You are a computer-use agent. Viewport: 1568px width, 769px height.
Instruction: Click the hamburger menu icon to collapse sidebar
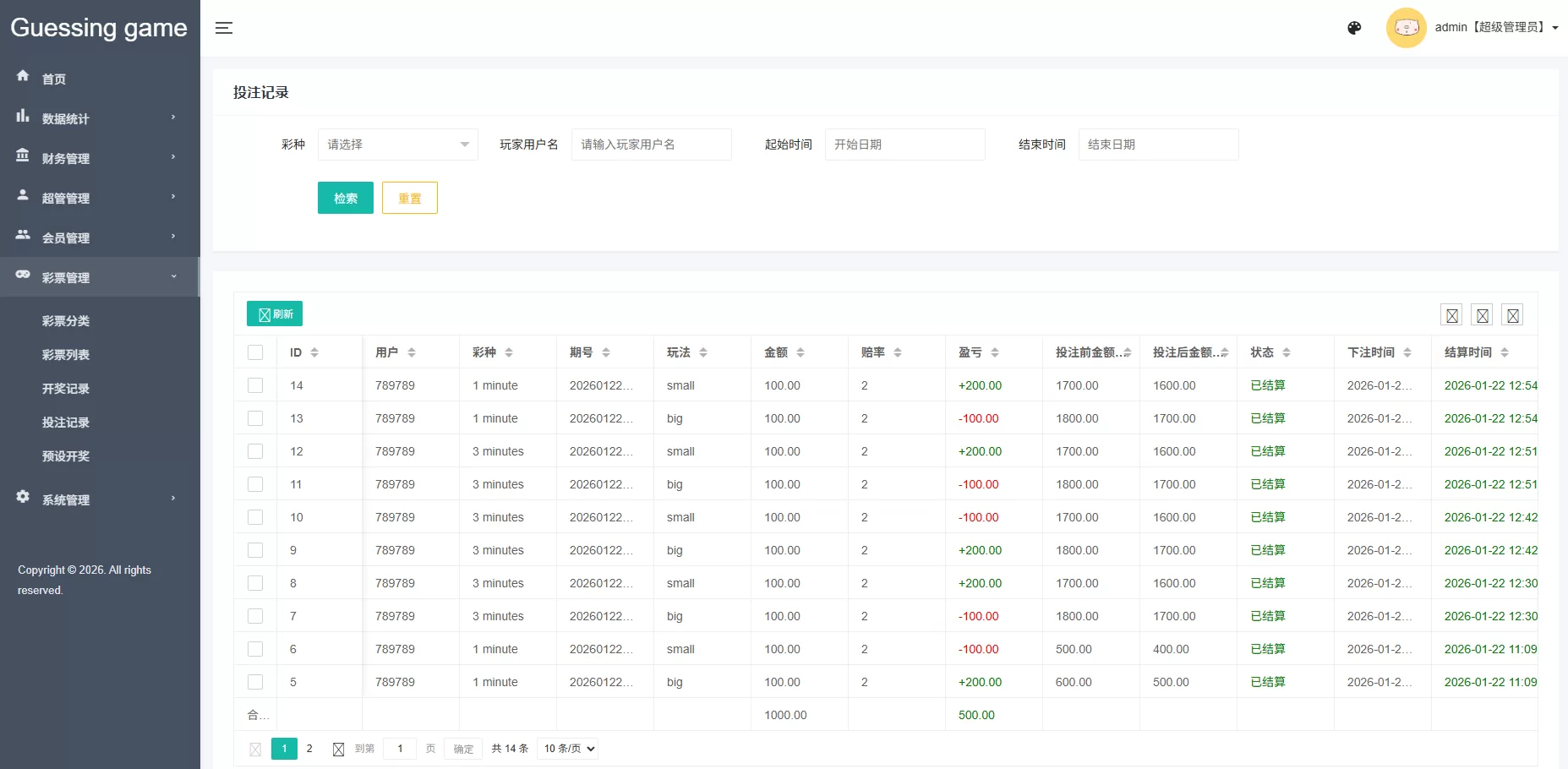point(224,28)
